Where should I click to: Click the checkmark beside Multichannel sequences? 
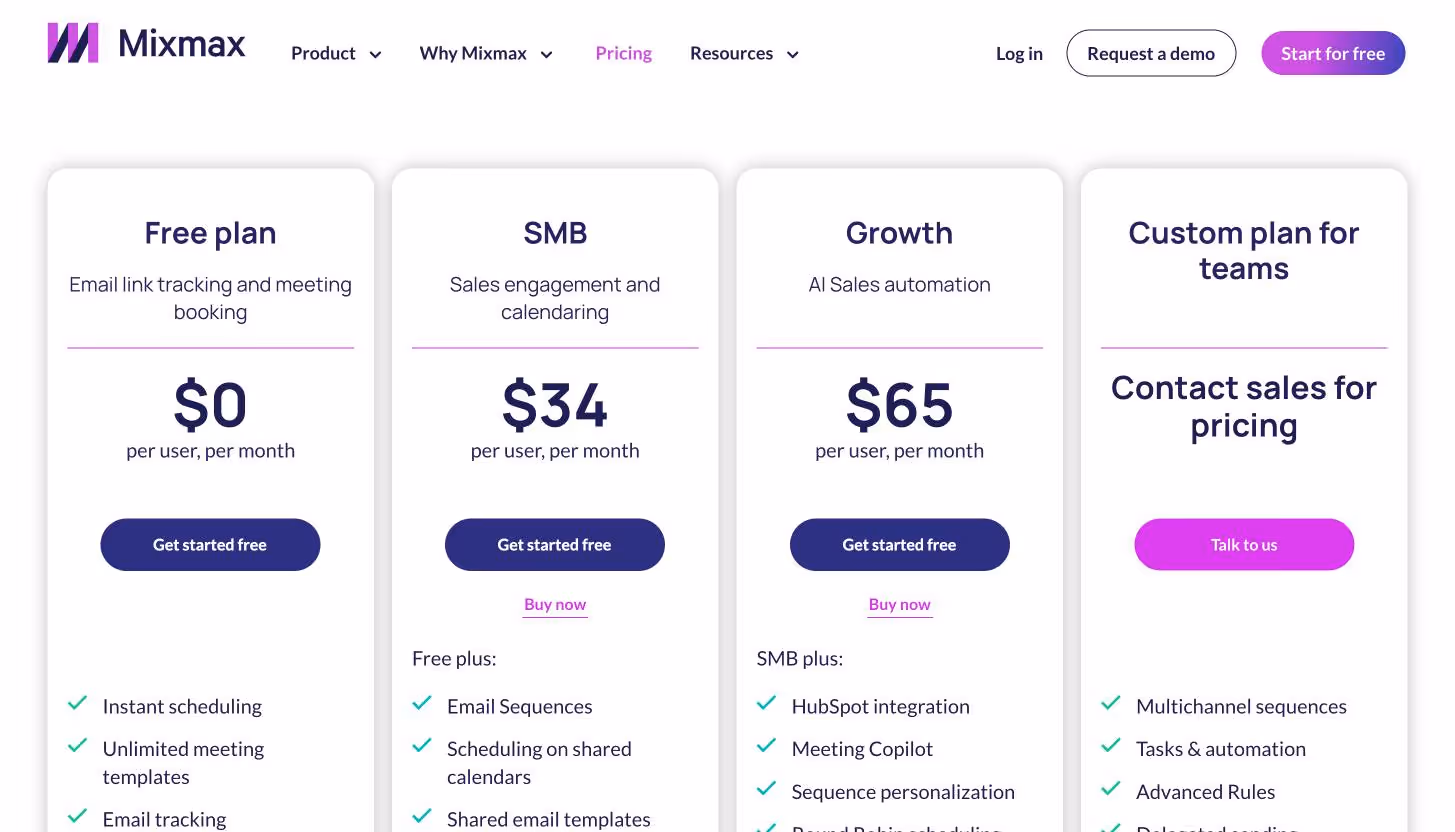(x=1111, y=703)
